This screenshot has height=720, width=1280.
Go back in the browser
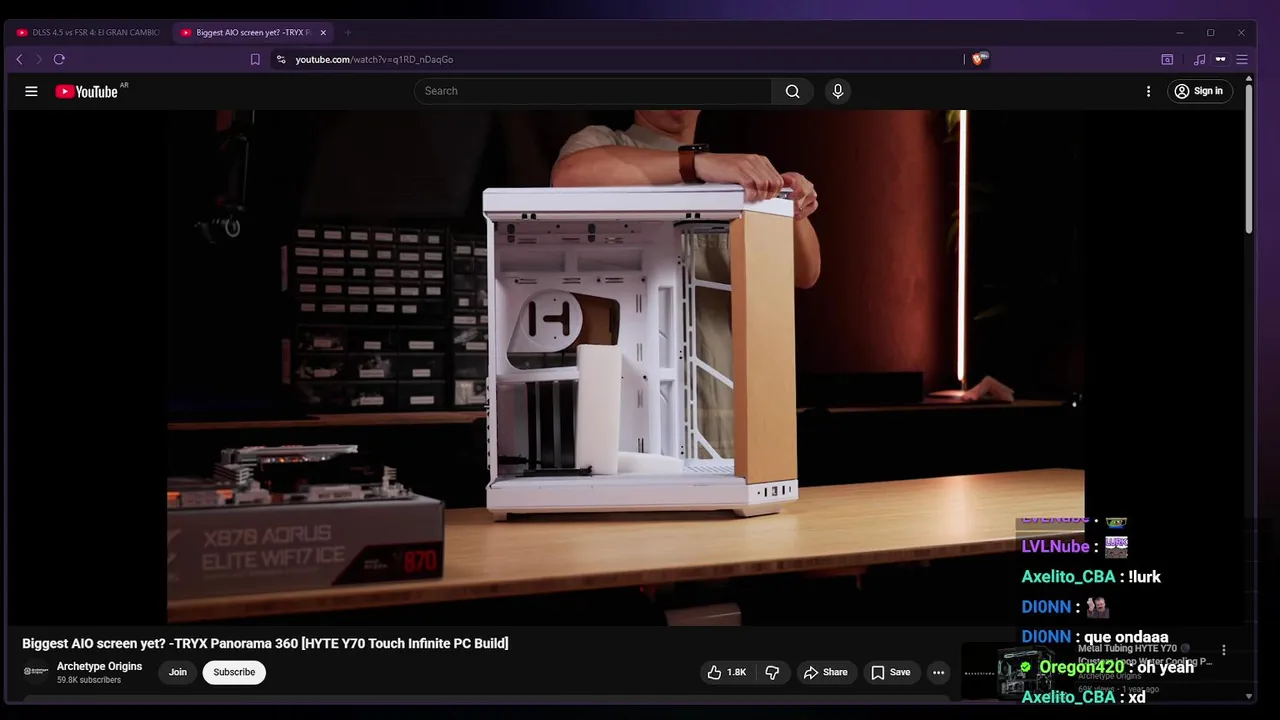point(19,59)
